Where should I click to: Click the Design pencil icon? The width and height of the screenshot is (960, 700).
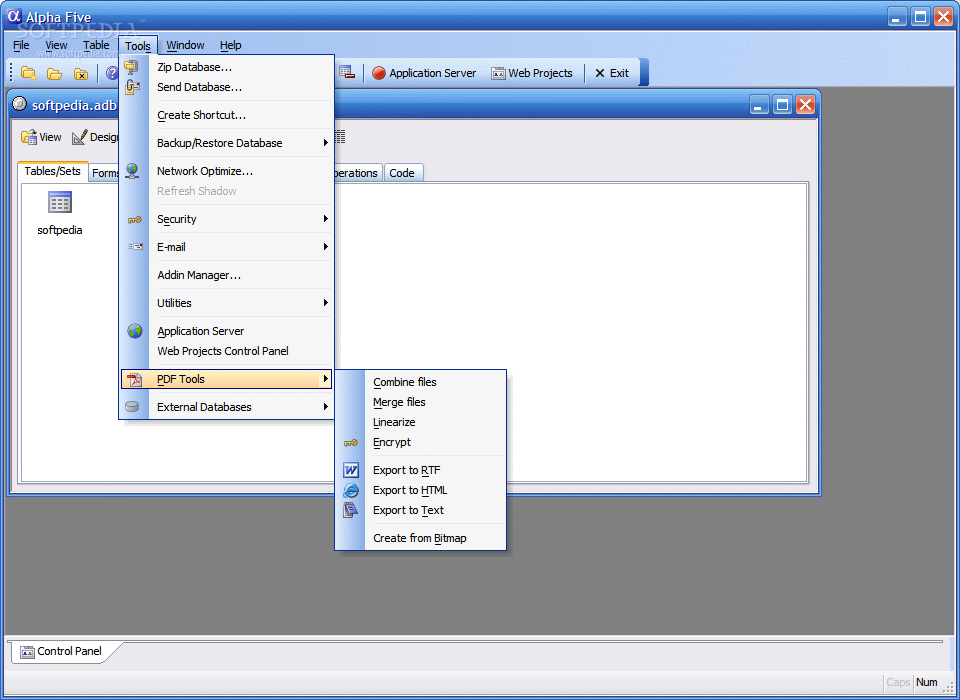(x=79, y=137)
